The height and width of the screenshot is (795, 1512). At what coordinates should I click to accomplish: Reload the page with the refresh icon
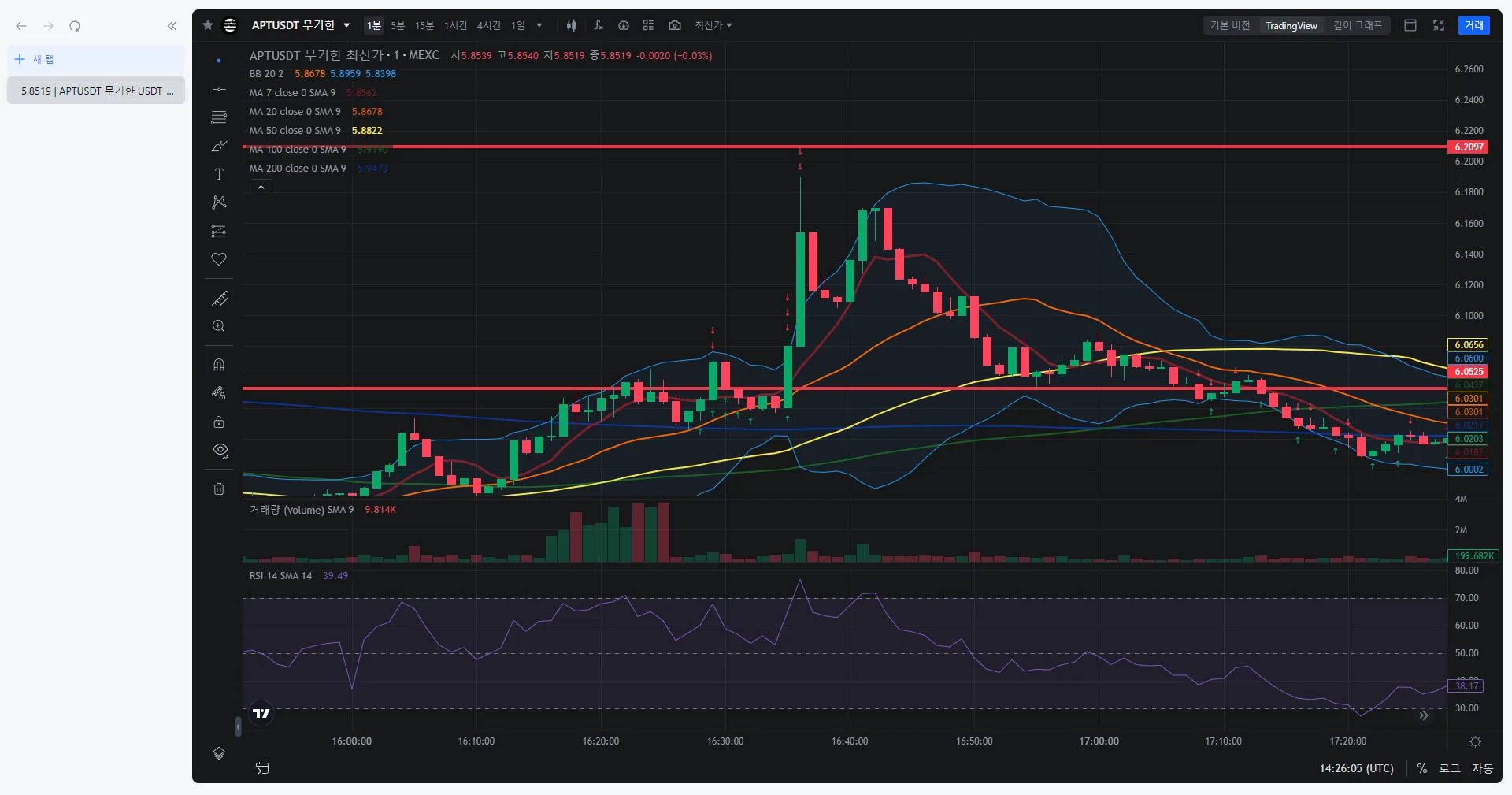click(75, 26)
